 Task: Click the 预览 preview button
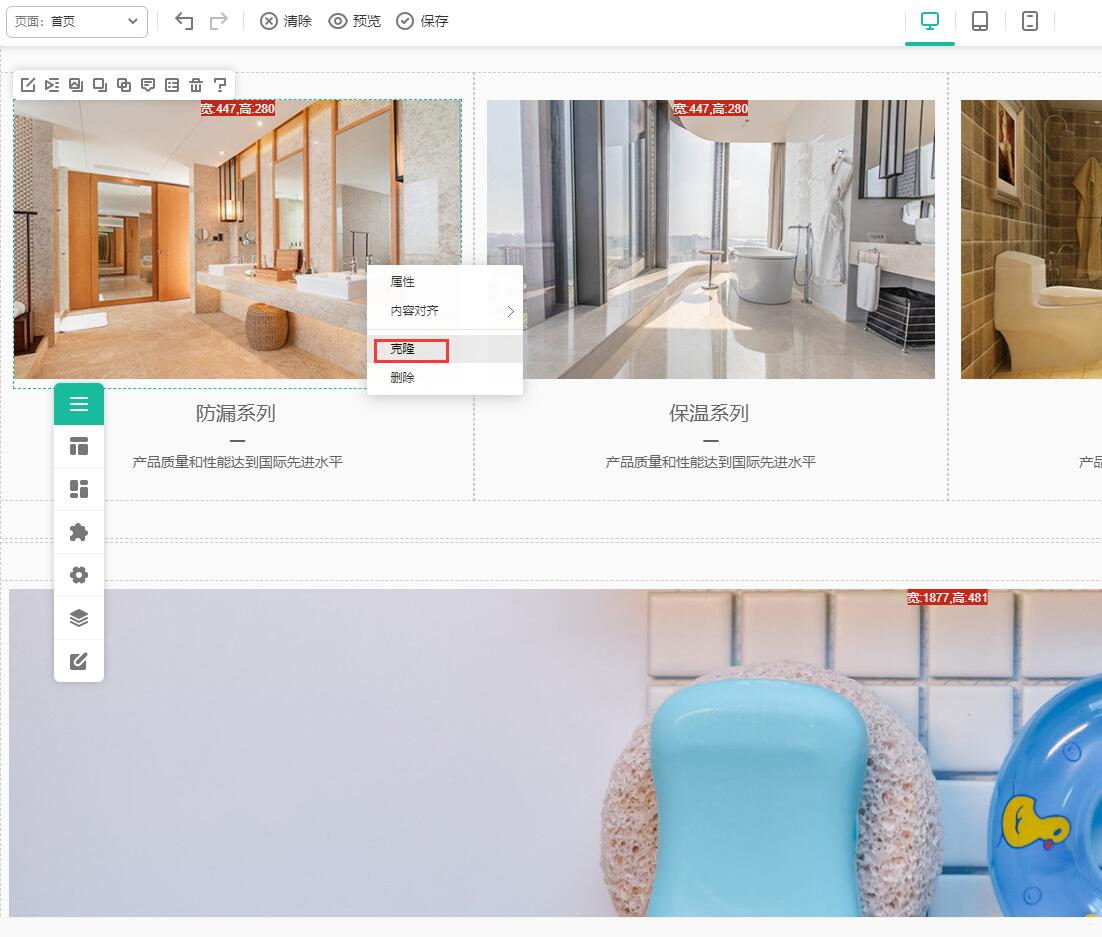click(x=354, y=21)
